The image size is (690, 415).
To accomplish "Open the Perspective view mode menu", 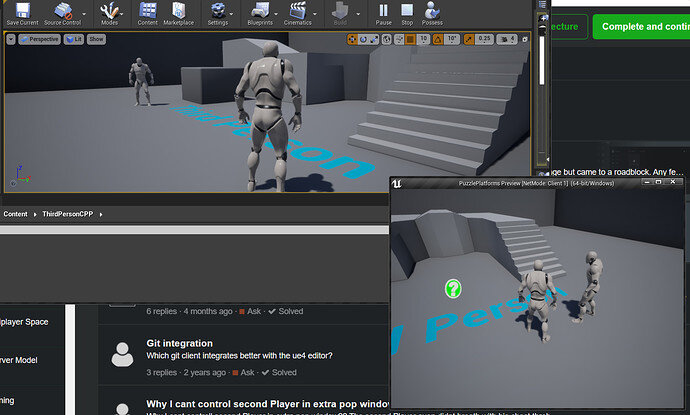I will pyautogui.click(x=40, y=39).
